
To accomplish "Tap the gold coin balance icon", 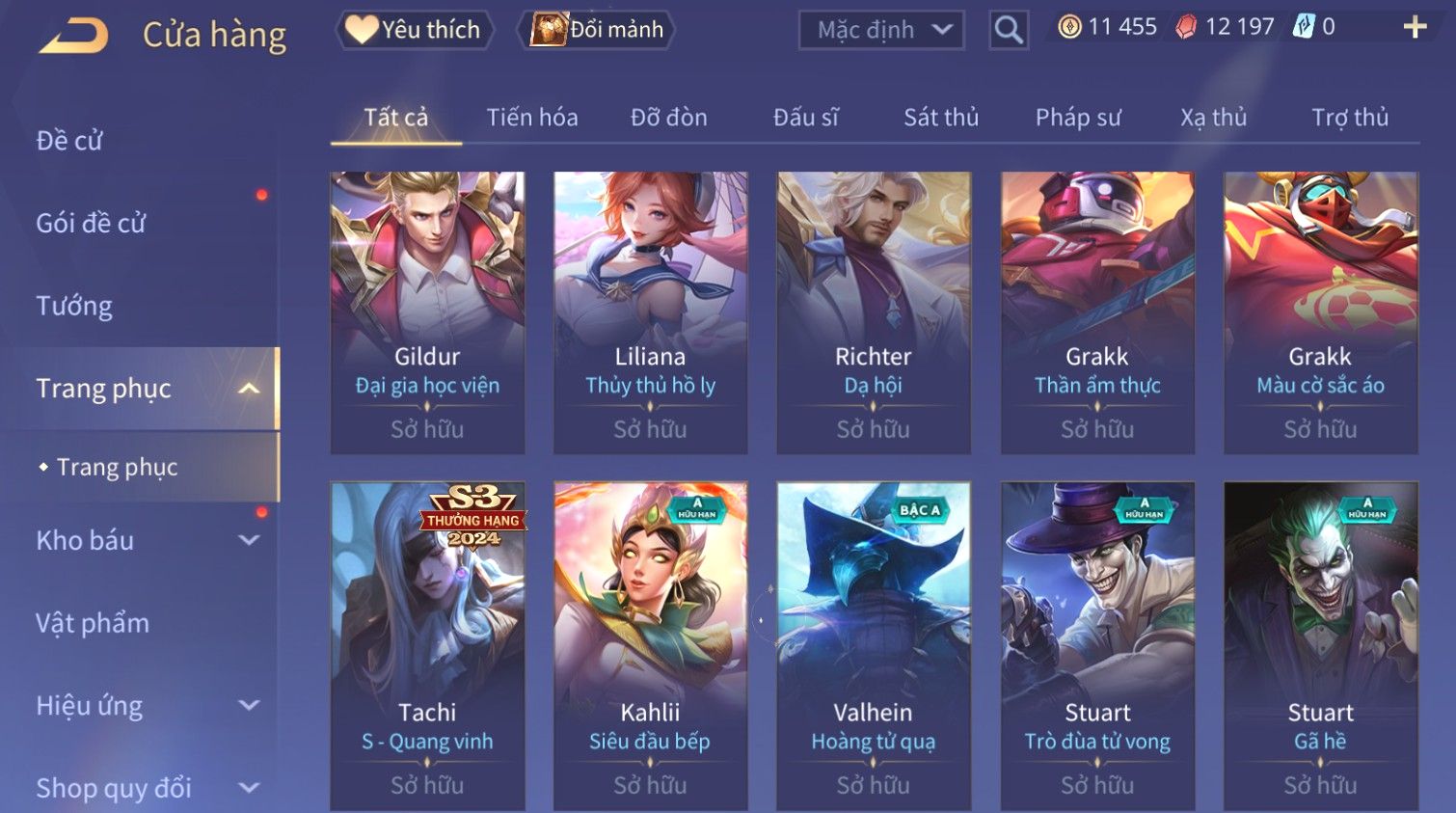I will 1069,27.
